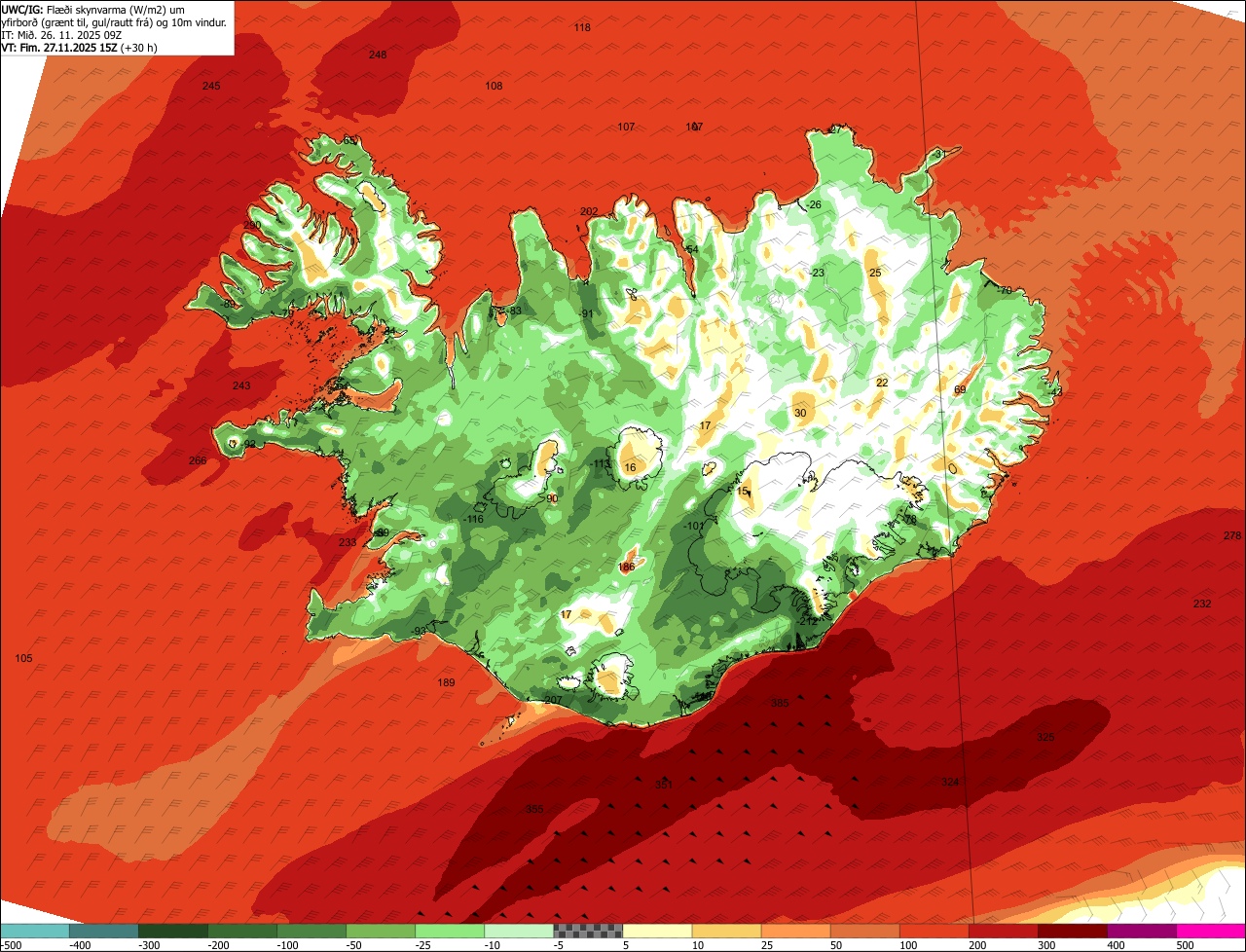Click the map value '118' north of Iceland
The width and height of the screenshot is (1246, 952).
click(582, 27)
